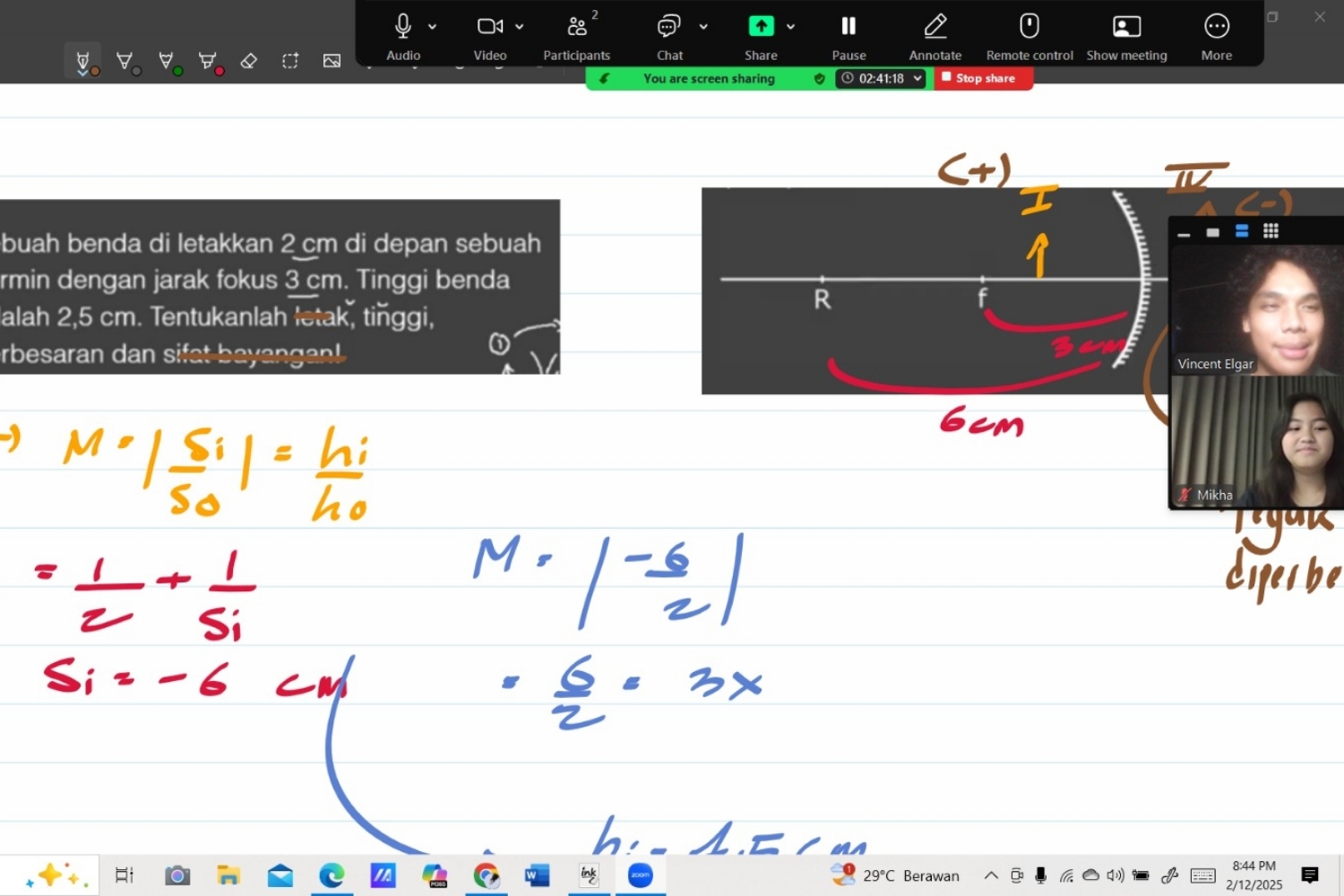Open Microsoft Word from taskbar
This screenshot has width=1344, height=896.
[x=537, y=875]
